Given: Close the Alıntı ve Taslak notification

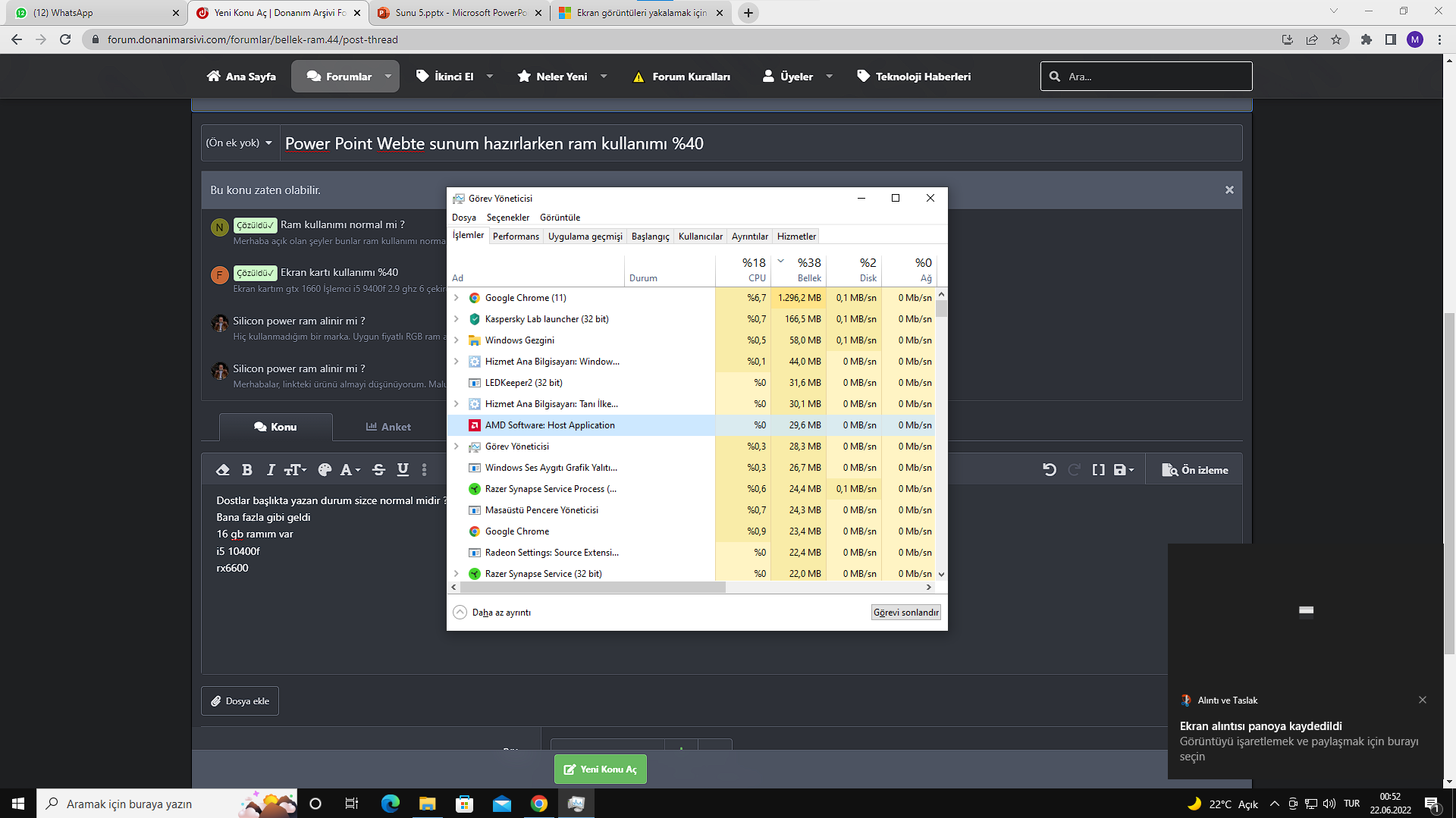Looking at the screenshot, I should (x=1423, y=700).
